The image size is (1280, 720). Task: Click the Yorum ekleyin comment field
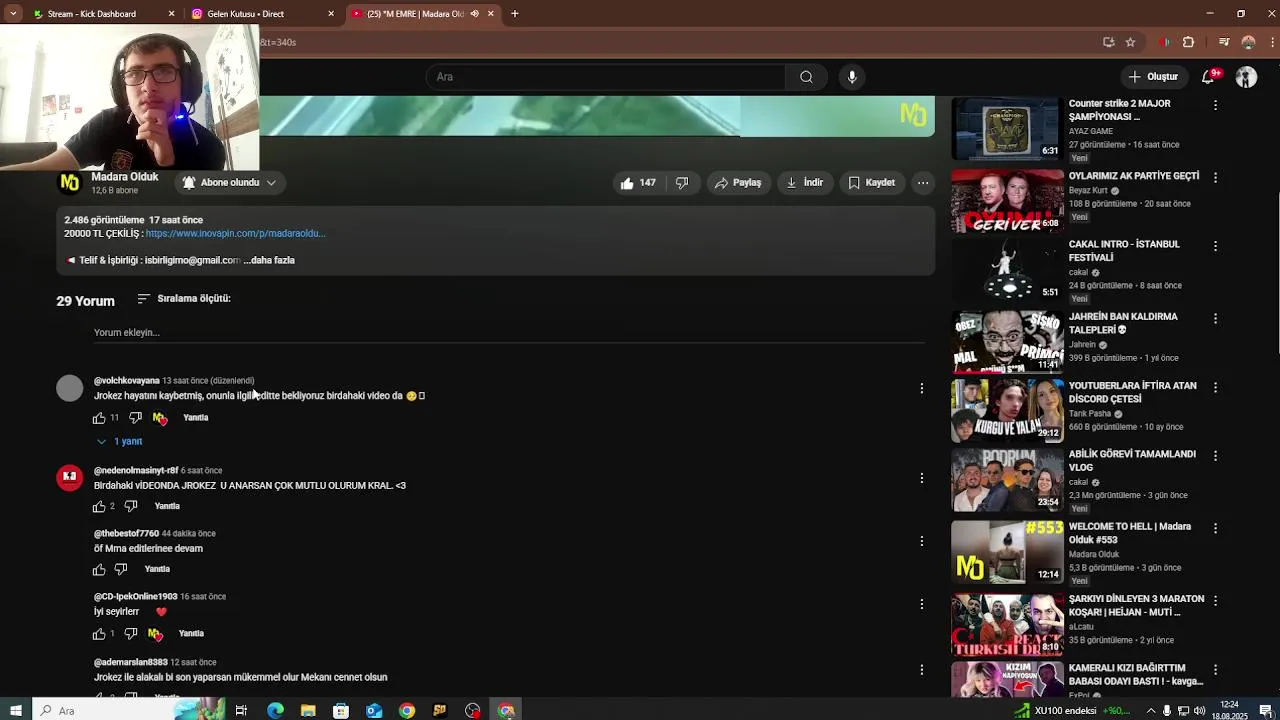[x=507, y=333]
